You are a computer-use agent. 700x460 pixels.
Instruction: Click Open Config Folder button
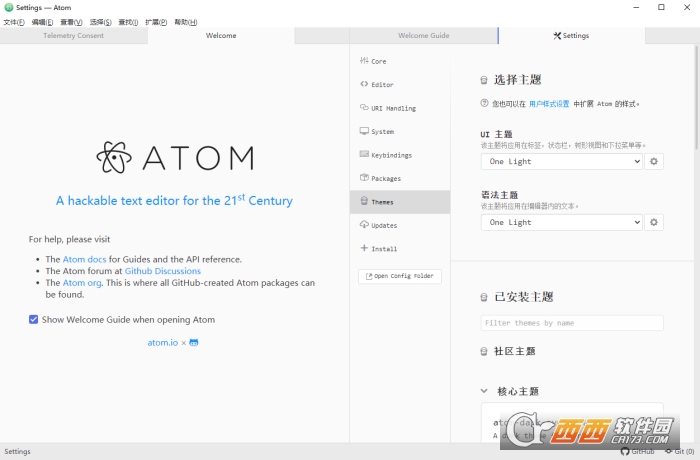400,276
